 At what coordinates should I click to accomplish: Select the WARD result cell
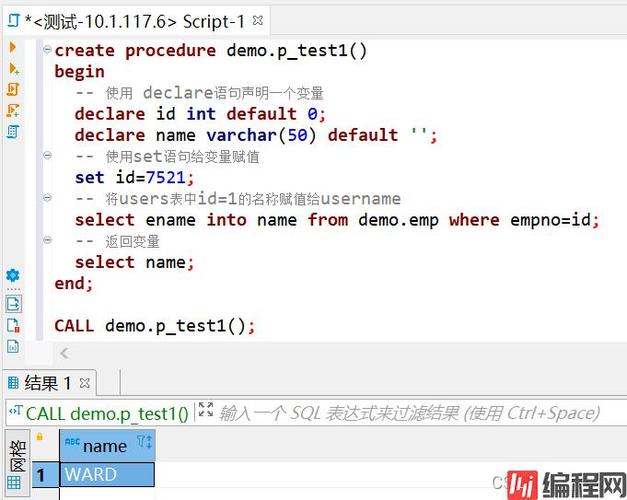tap(107, 474)
